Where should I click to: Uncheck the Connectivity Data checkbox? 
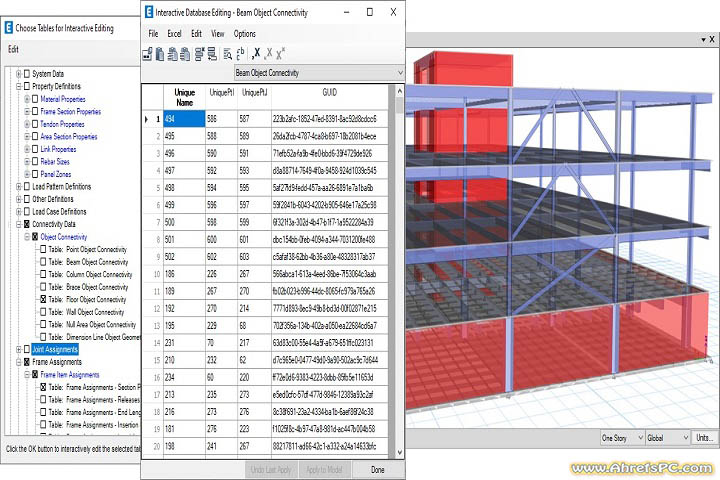pos(27,224)
